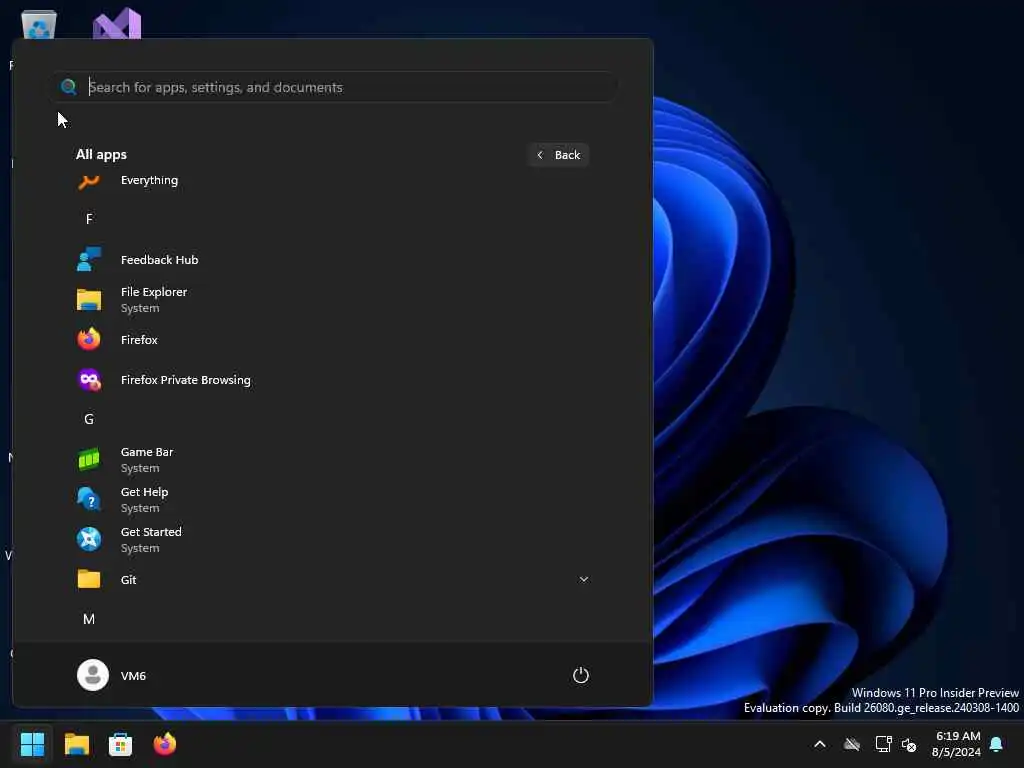Open the green Game Bar icon
This screenshot has width=1024, height=768.
pyautogui.click(x=89, y=460)
